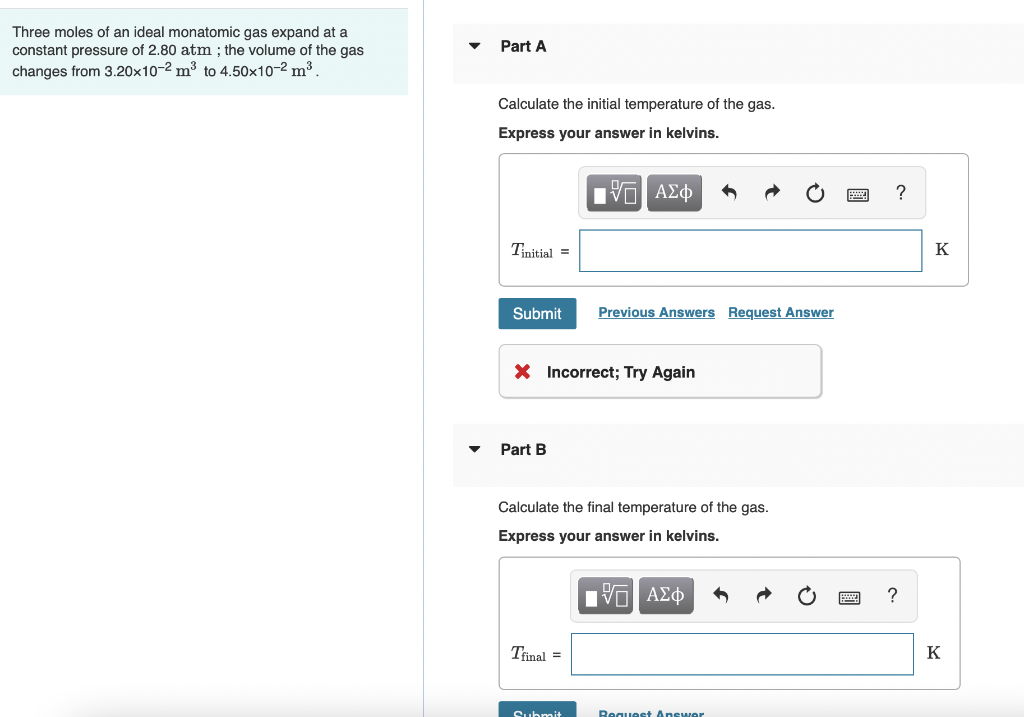The height and width of the screenshot is (717, 1024).
Task: Click the keyboard icon in Part B toolbar
Action: [849, 595]
